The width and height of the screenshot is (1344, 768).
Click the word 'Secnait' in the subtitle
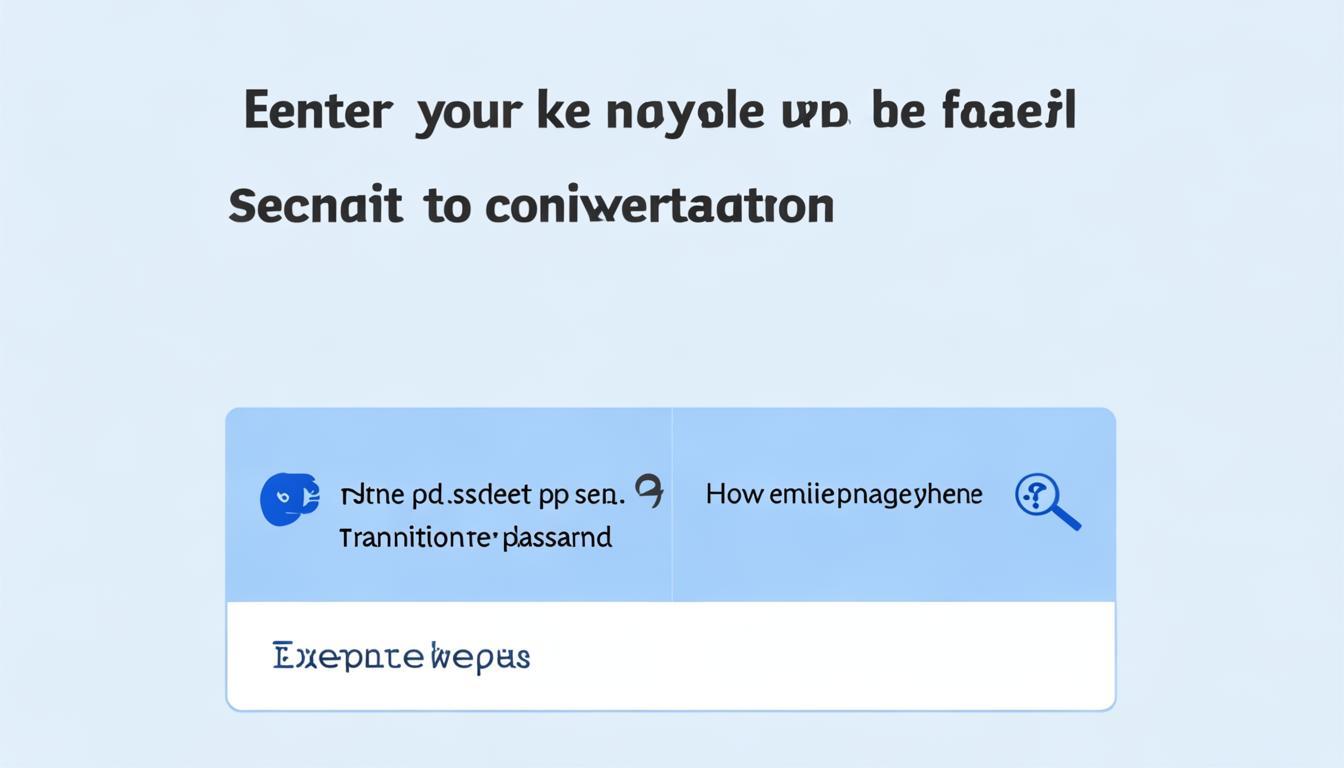click(316, 205)
